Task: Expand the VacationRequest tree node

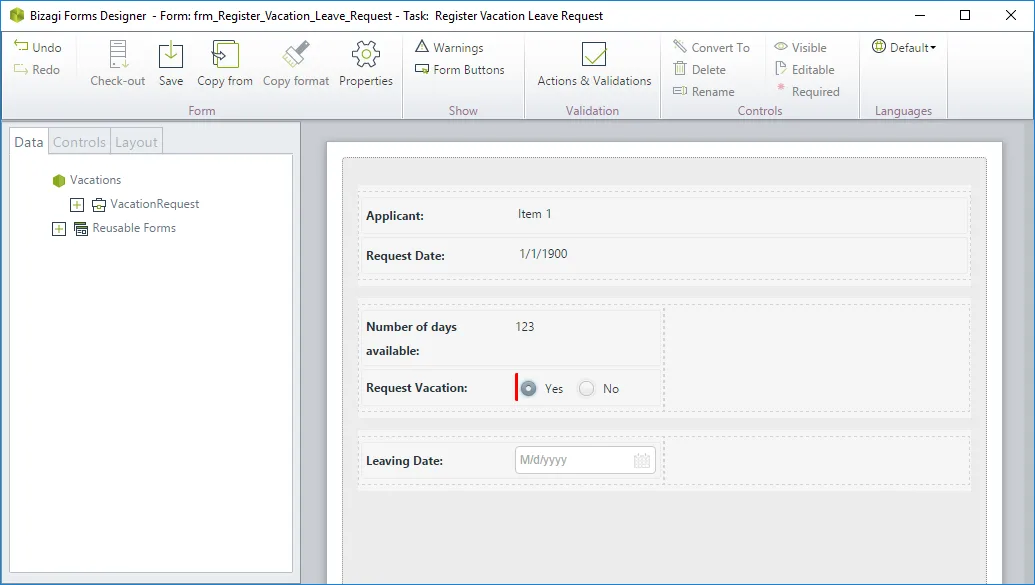Action: (x=77, y=205)
